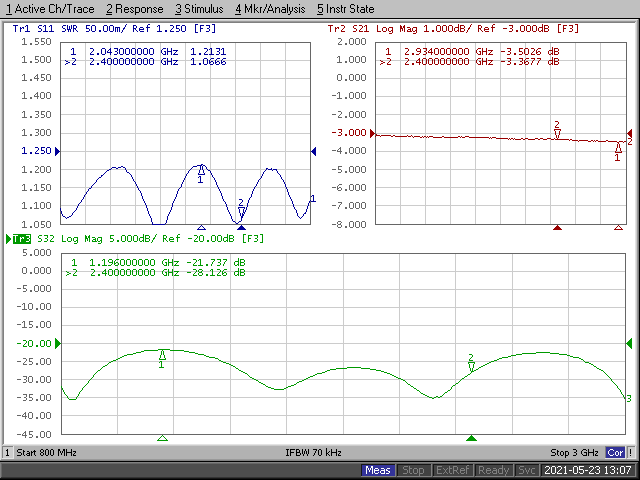Image resolution: width=640 pixels, height=480 pixels.
Task: Click the Stop status indicator
Action: click(x=413, y=470)
